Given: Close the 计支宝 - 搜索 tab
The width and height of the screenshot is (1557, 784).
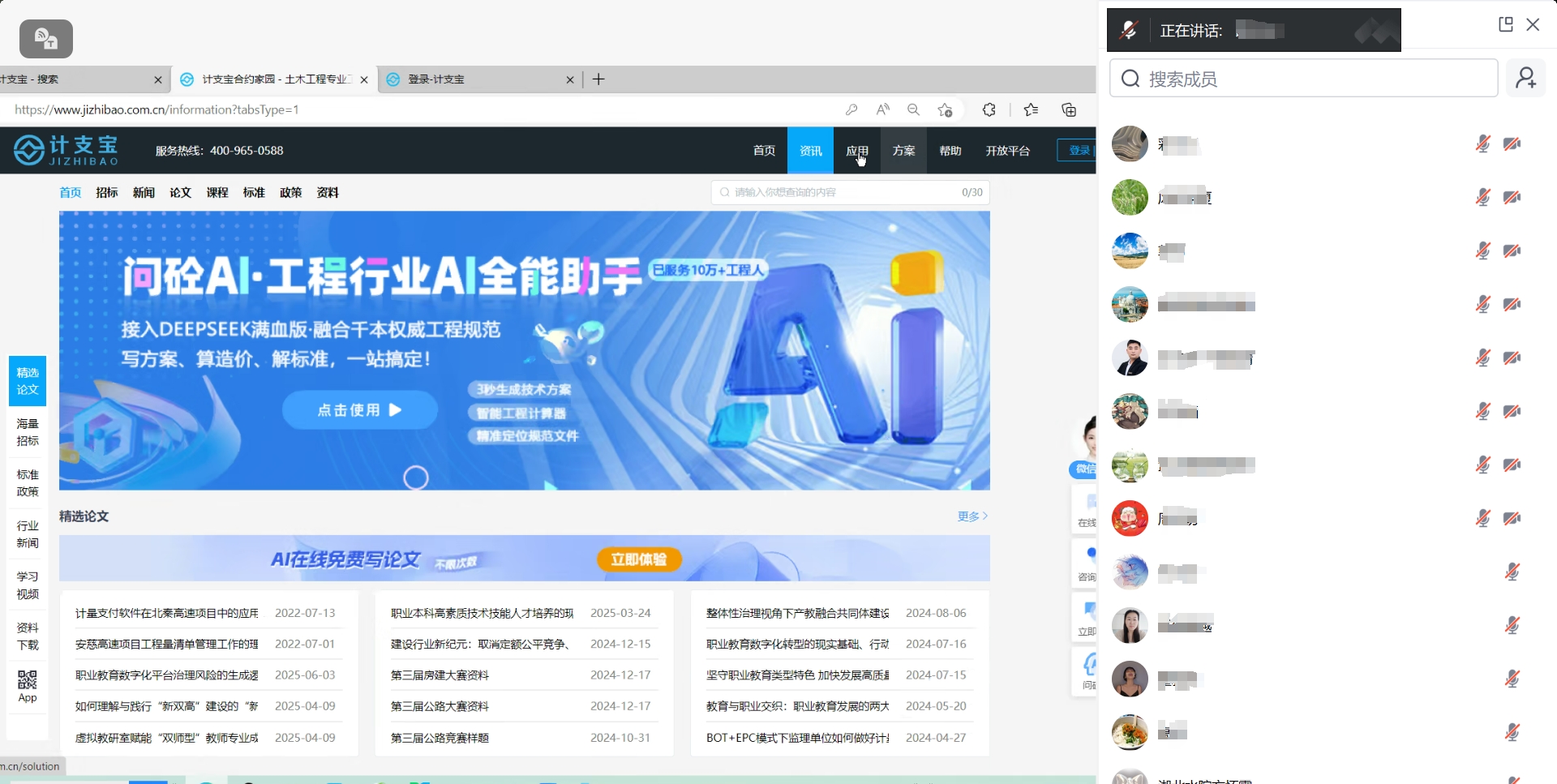Looking at the screenshot, I should pyautogui.click(x=157, y=79).
